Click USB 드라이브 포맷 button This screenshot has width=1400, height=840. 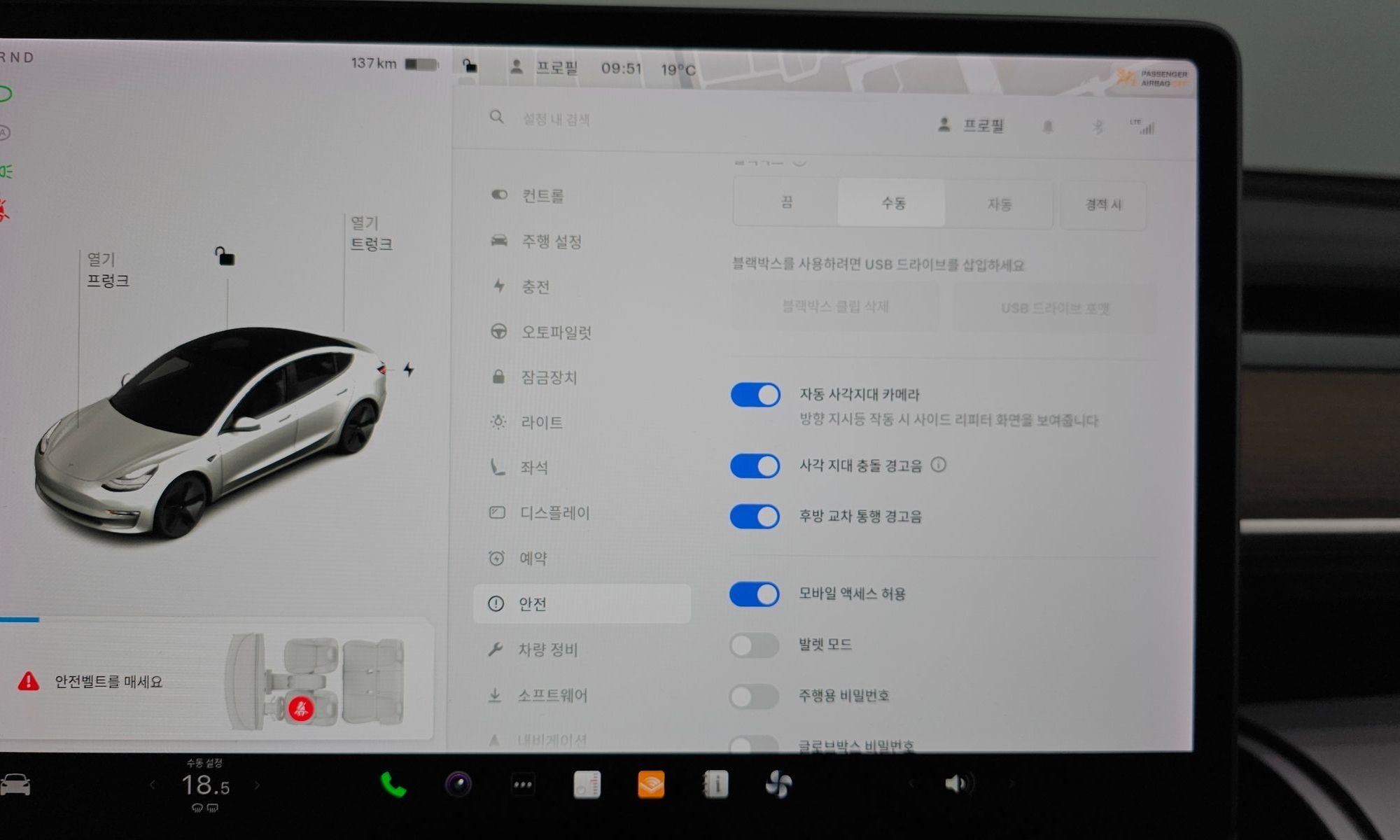click(1055, 308)
